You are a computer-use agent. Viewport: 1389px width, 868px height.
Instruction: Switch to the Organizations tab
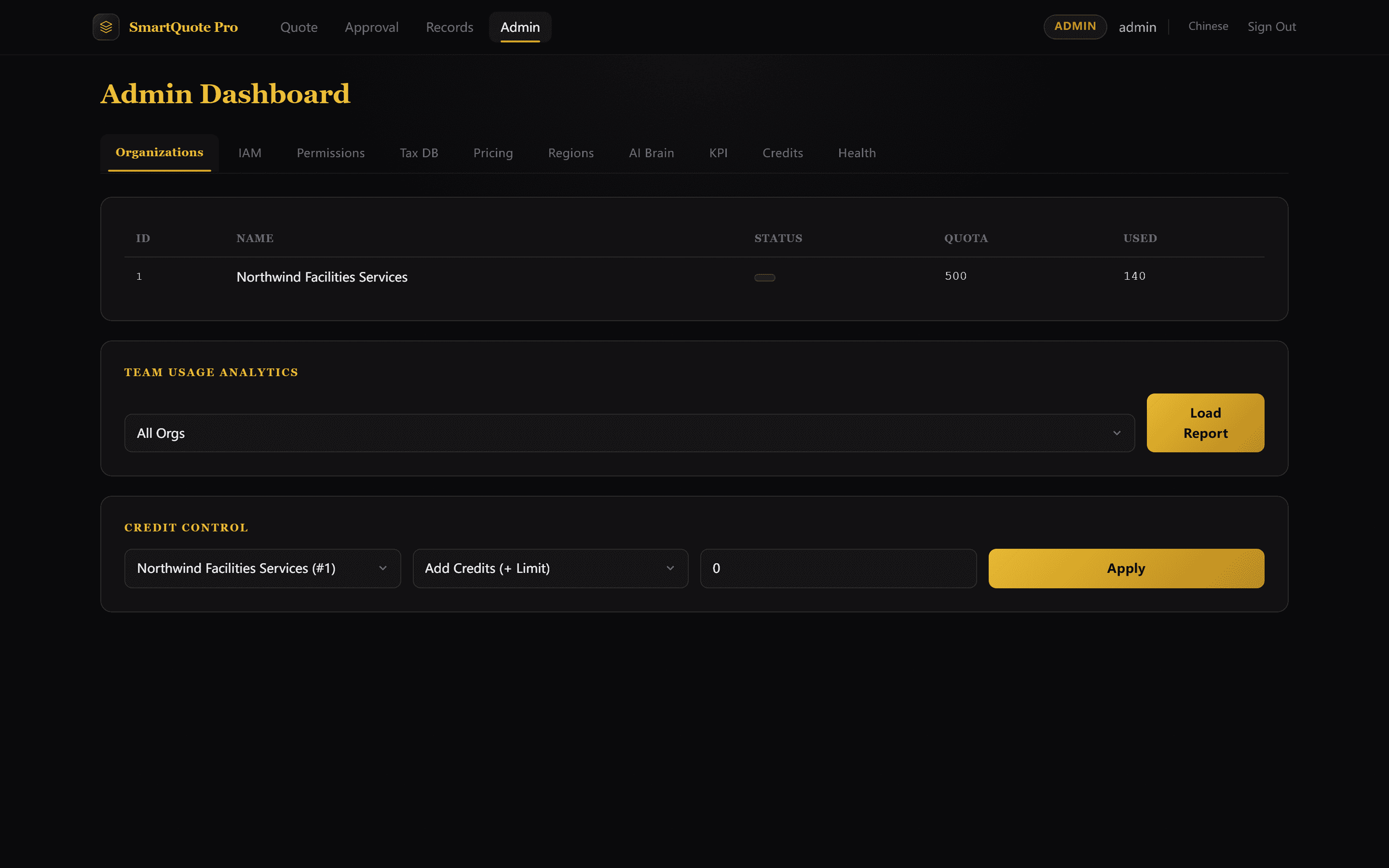160,153
